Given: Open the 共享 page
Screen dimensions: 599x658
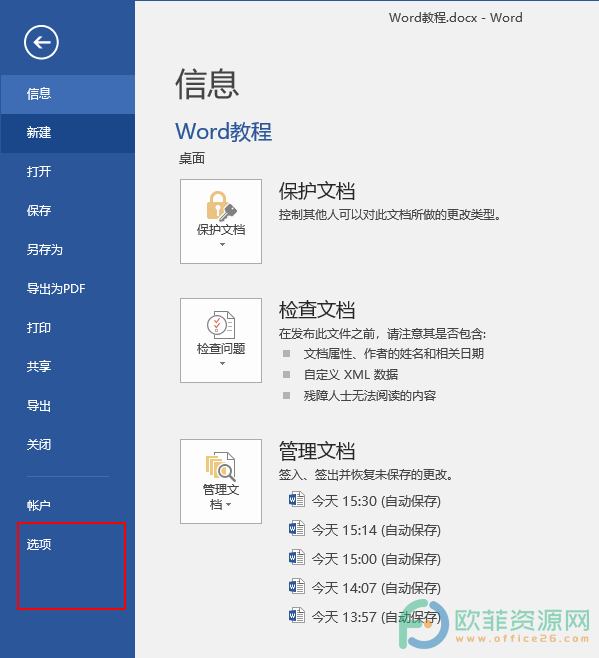Looking at the screenshot, I should [68, 367].
